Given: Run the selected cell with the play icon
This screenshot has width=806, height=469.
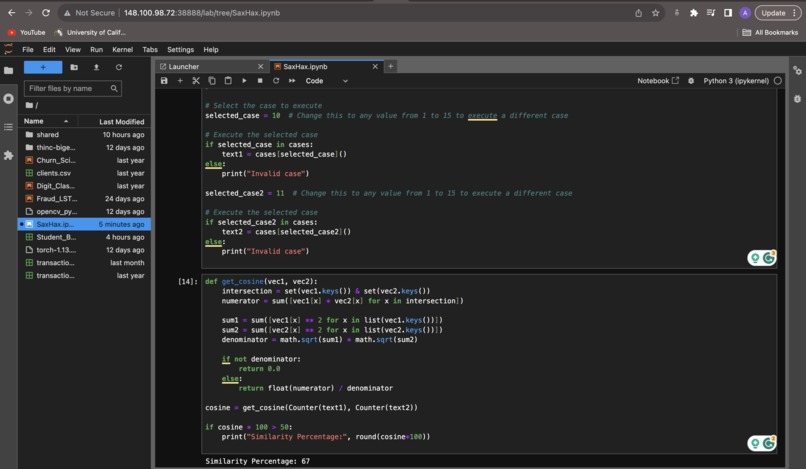Looking at the screenshot, I should coord(244,81).
